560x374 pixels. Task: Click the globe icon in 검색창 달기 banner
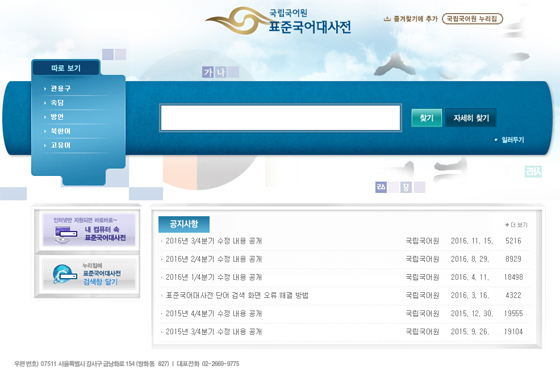[x=64, y=274]
